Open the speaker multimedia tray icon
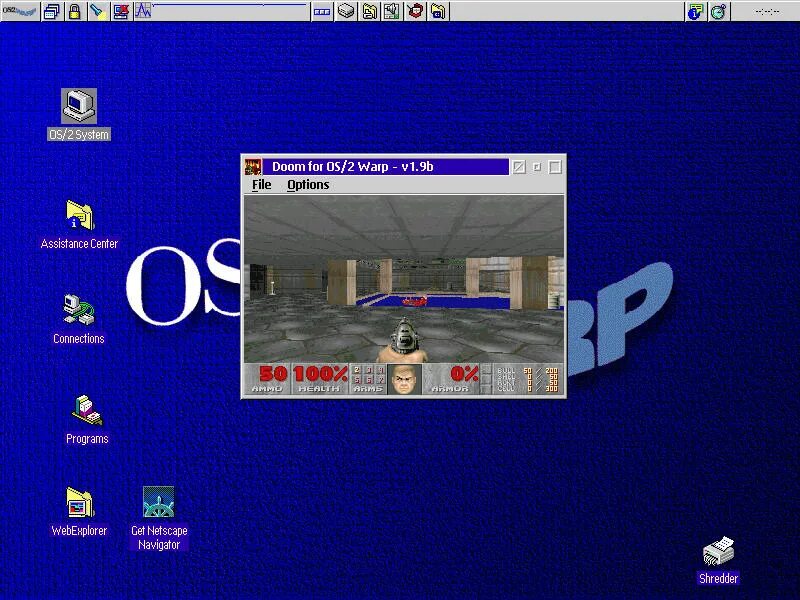800x600 pixels. click(x=392, y=11)
